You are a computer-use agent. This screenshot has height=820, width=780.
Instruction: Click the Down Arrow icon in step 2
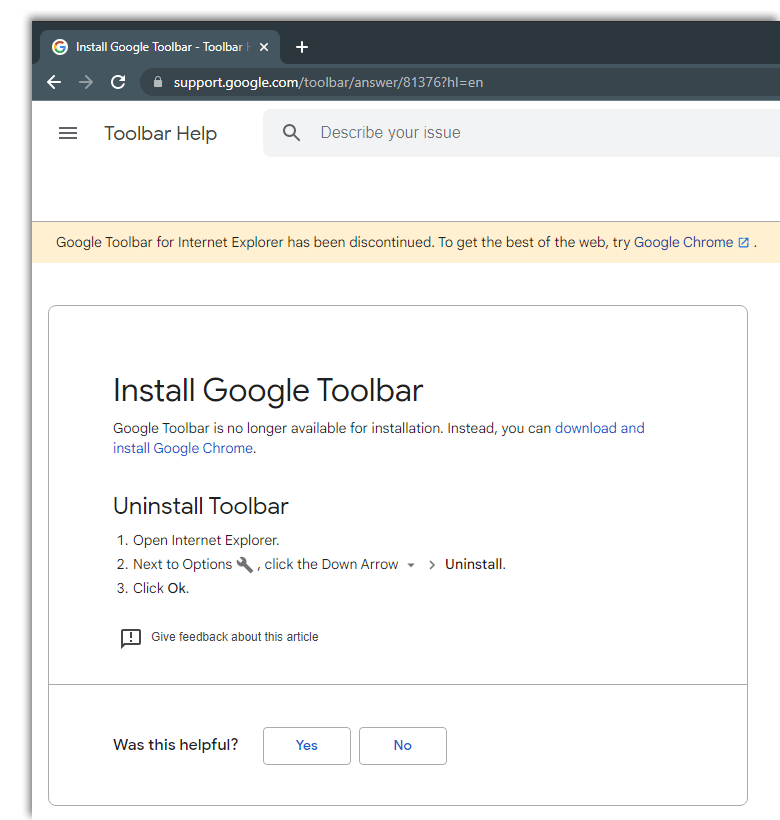[x=411, y=565]
